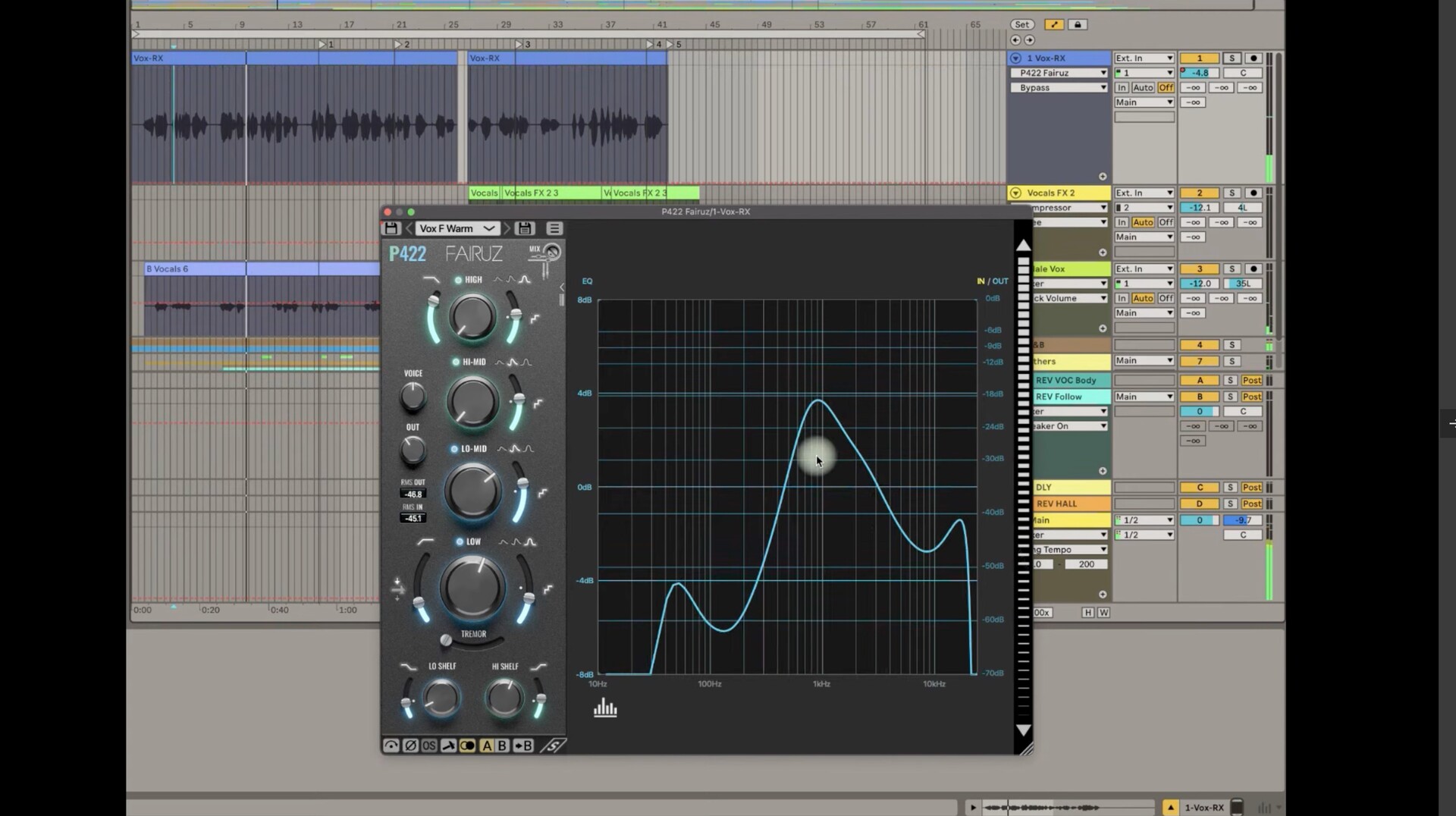1456x816 pixels.
Task: Select plugin state A
Action: 487,745
